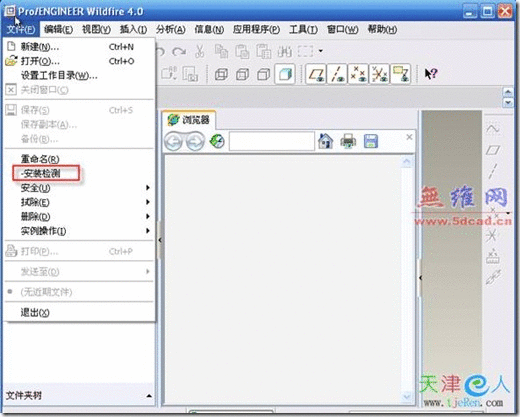Click the paste special icon
Viewport: 520px width, 417px height.
264,51
